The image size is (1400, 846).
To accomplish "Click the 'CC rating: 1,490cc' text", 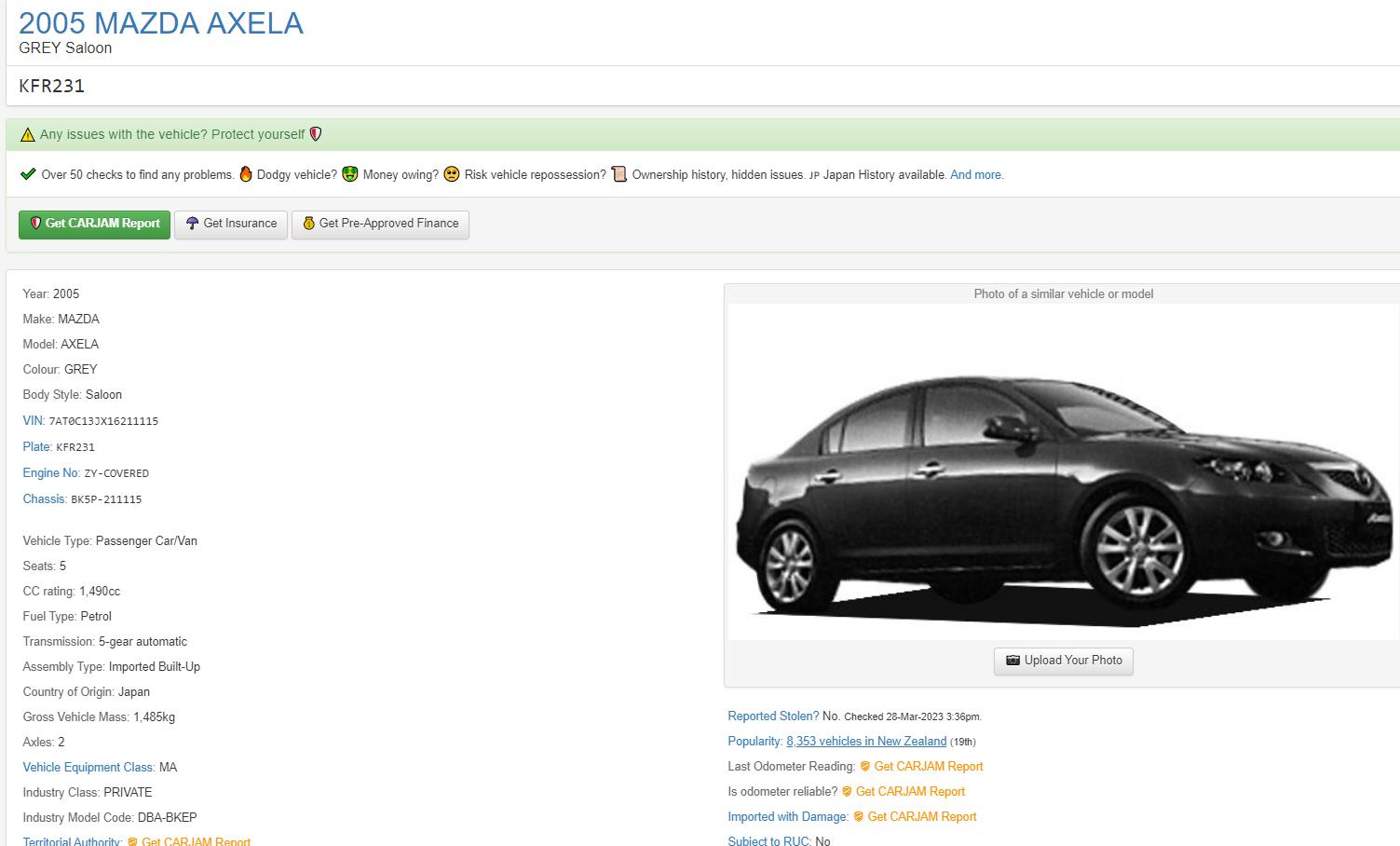I will click(72, 592).
